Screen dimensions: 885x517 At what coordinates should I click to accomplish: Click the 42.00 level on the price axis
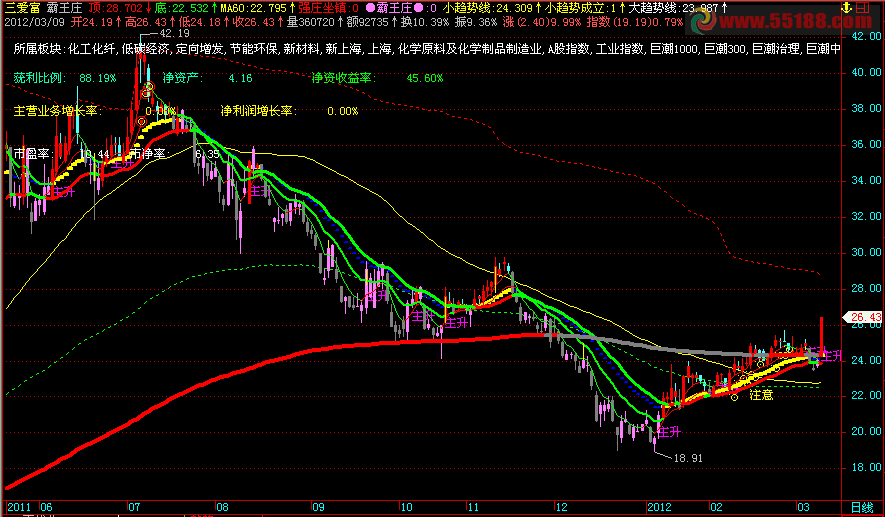tap(868, 36)
